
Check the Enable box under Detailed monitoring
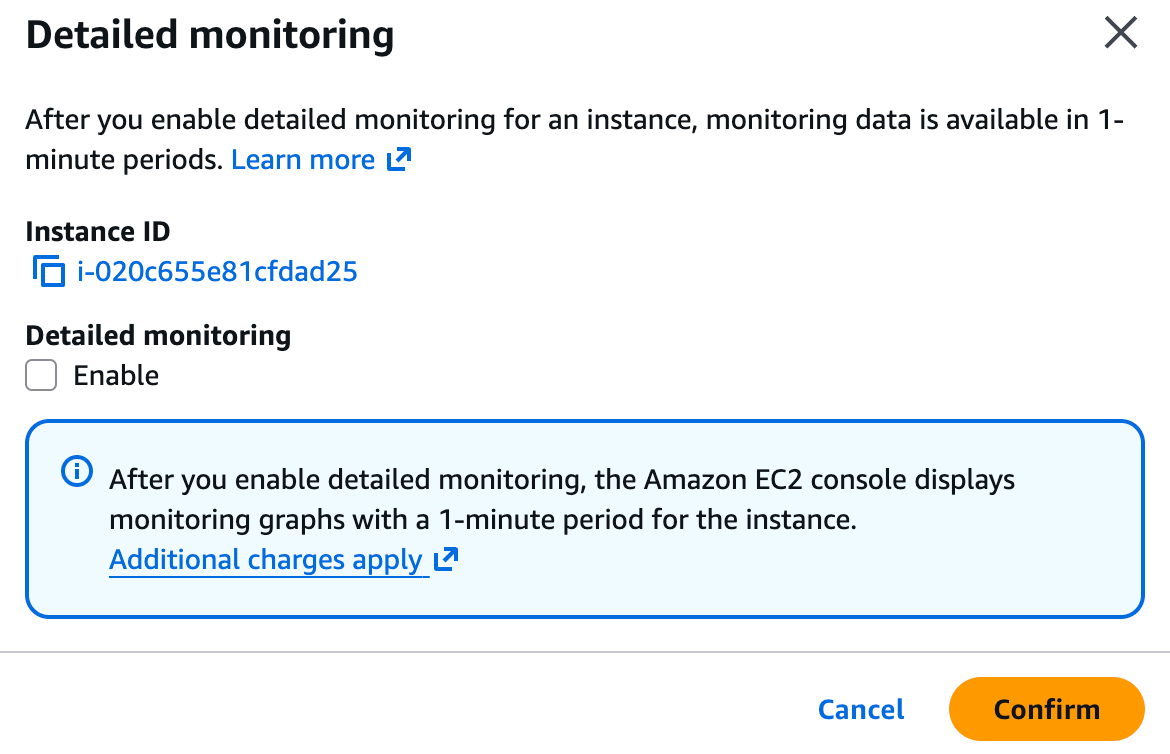click(40, 375)
